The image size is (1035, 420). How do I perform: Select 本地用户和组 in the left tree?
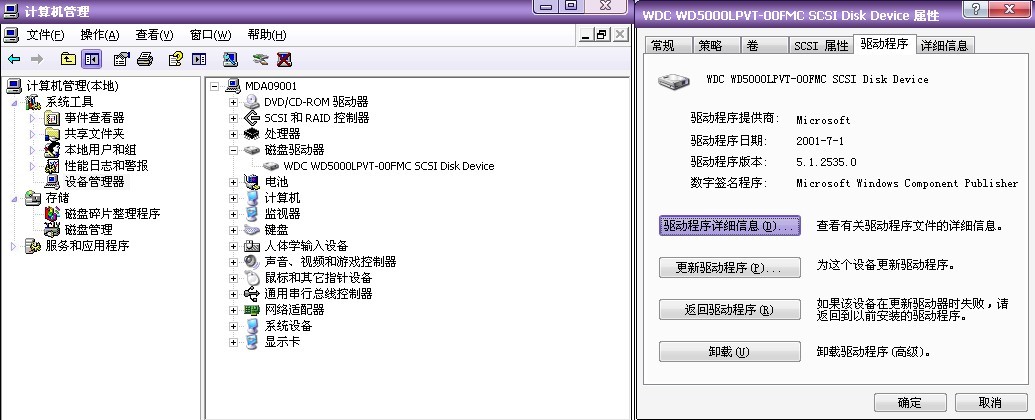point(100,150)
